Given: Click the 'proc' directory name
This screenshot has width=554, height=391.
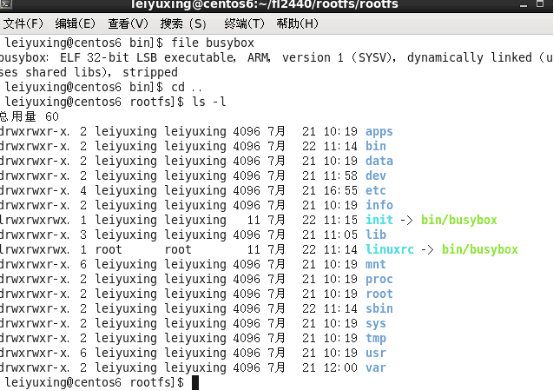Looking at the screenshot, I should point(379,279).
